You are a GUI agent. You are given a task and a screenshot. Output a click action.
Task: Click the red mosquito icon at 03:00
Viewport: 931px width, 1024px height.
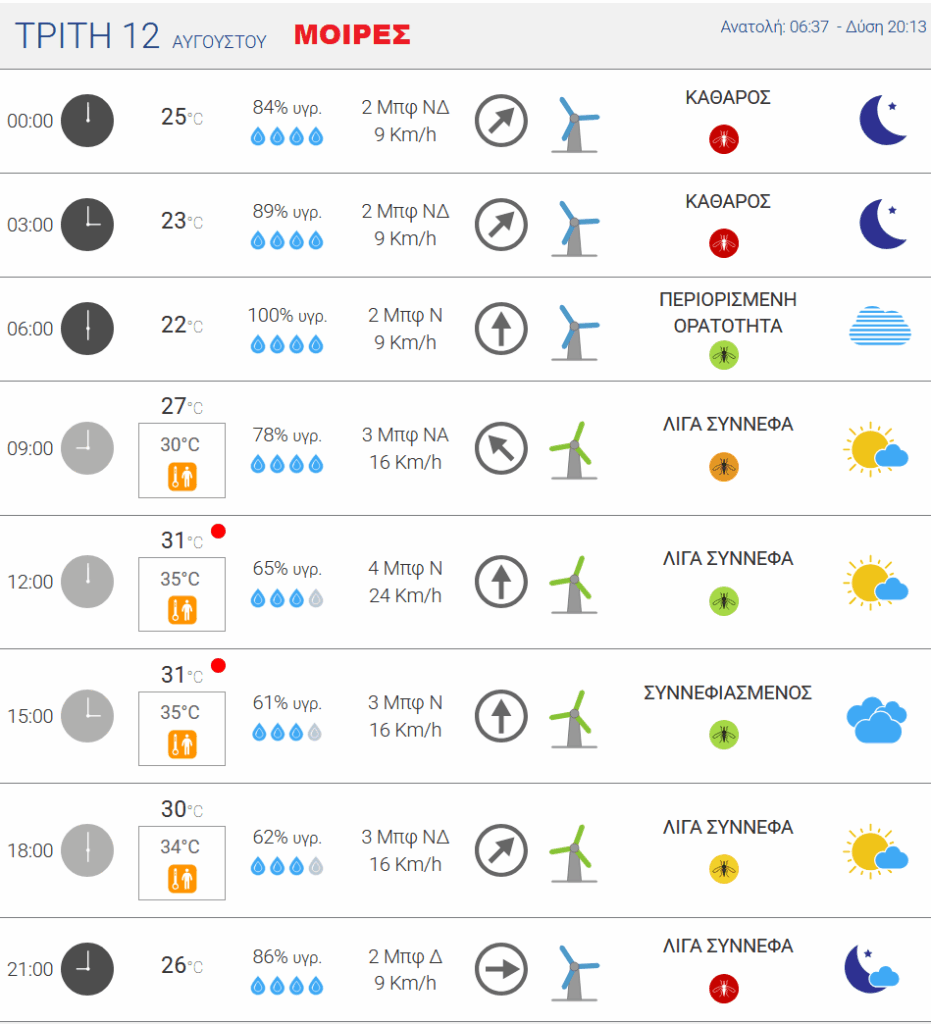pos(723,244)
